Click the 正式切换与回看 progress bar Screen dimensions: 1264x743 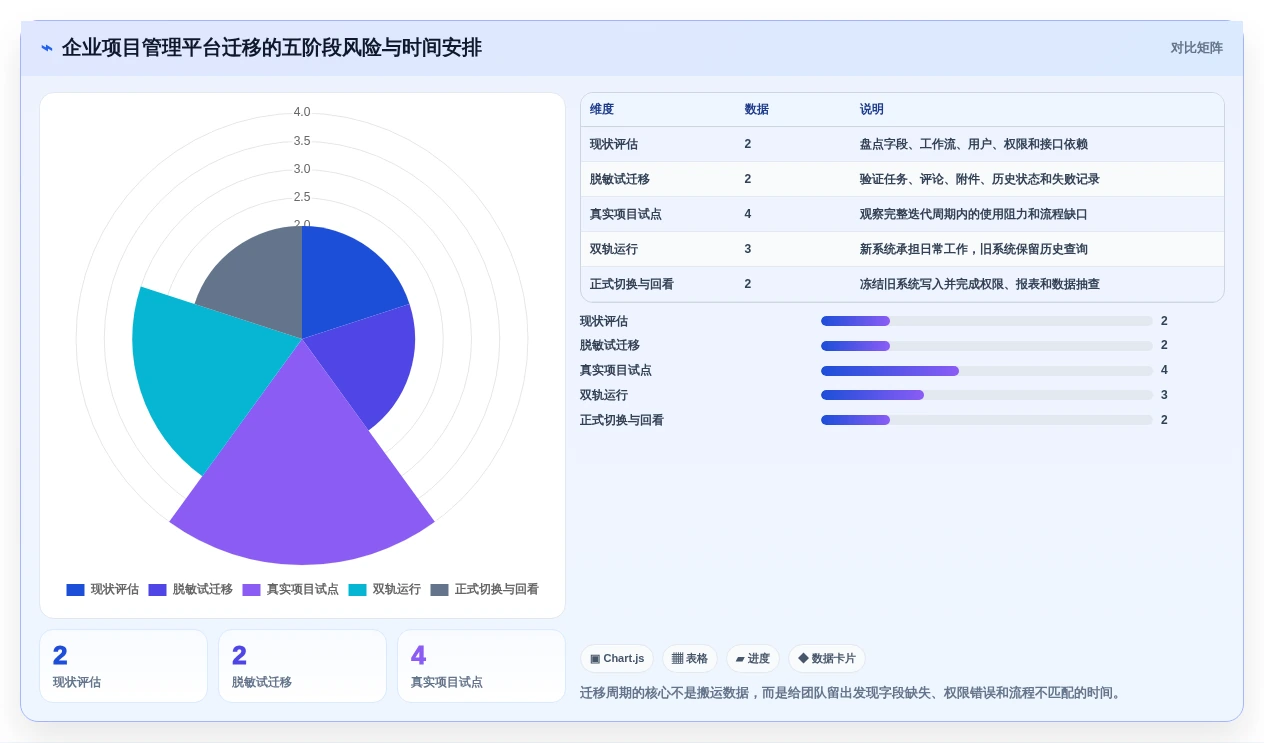(x=987, y=420)
